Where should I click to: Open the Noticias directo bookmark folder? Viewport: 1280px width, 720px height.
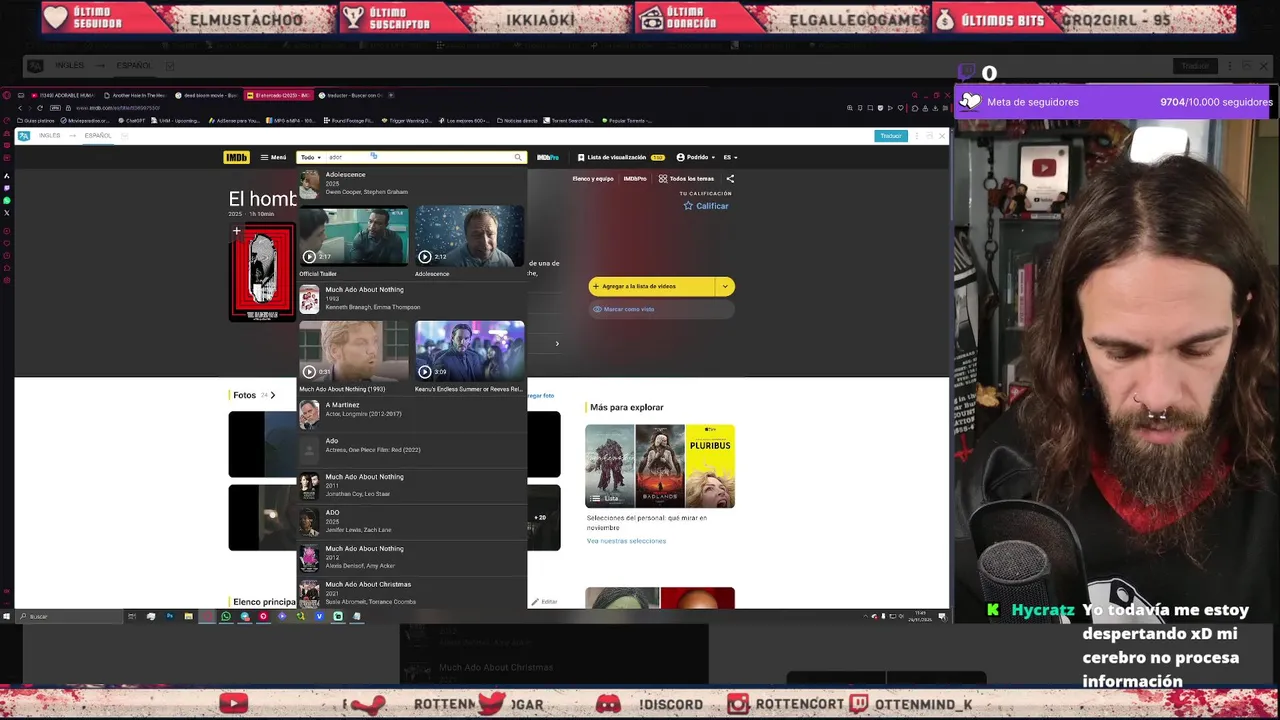(x=517, y=121)
